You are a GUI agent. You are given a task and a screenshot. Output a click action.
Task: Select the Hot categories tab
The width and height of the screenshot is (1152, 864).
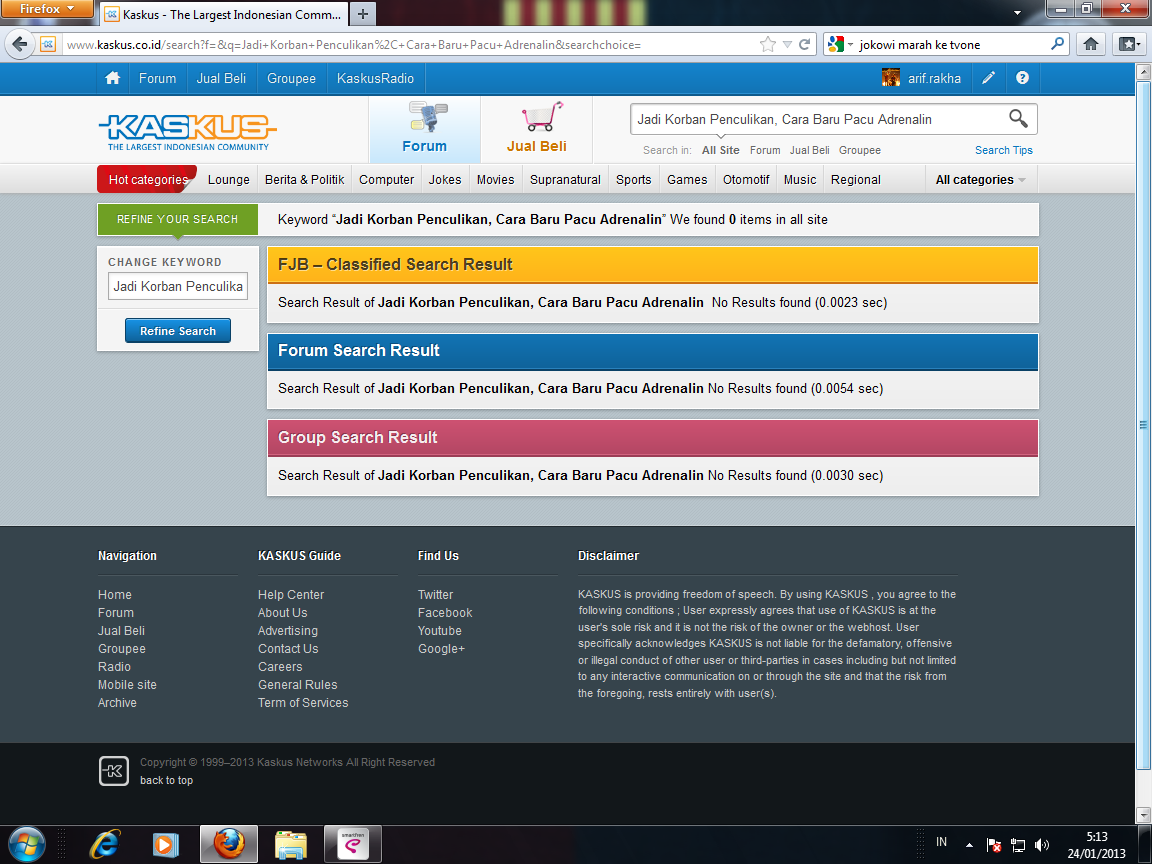click(148, 179)
